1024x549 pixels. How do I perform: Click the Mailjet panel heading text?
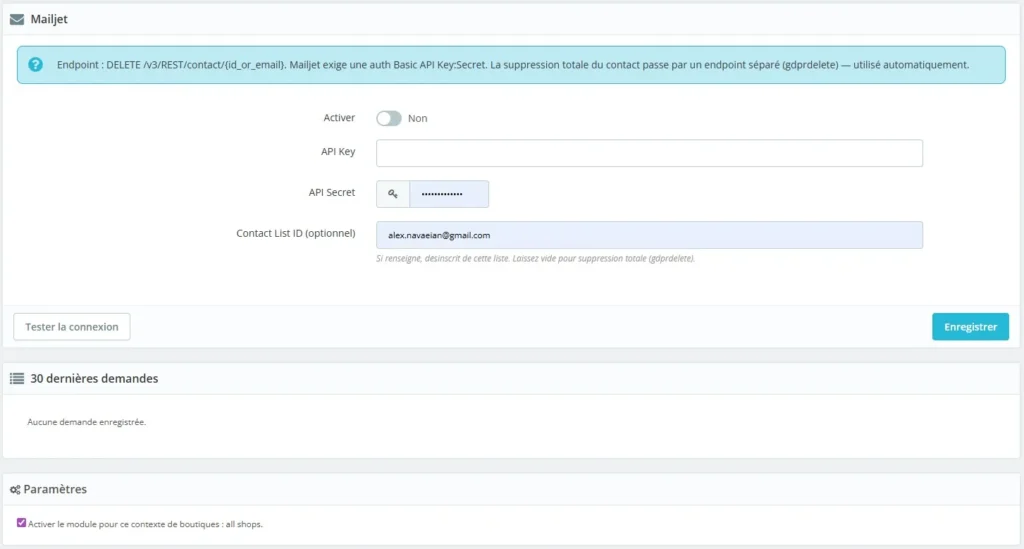(x=49, y=20)
